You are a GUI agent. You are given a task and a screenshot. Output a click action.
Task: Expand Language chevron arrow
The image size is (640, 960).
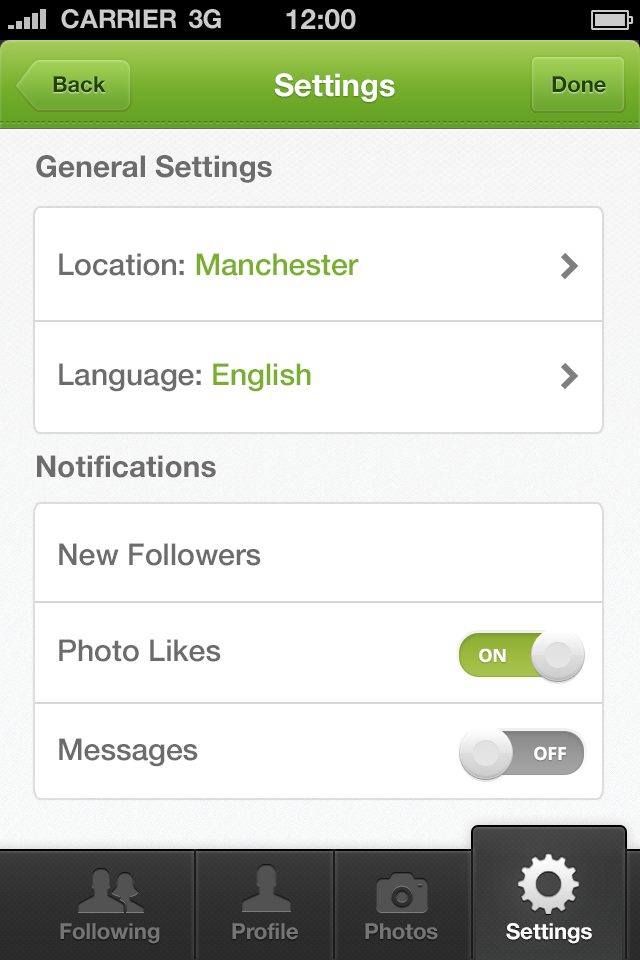(x=569, y=376)
